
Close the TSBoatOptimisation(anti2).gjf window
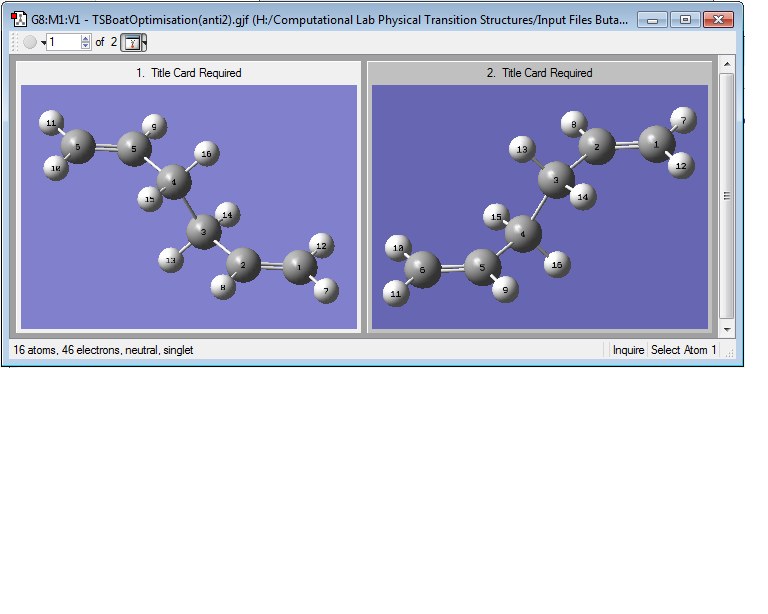pyautogui.click(x=719, y=20)
